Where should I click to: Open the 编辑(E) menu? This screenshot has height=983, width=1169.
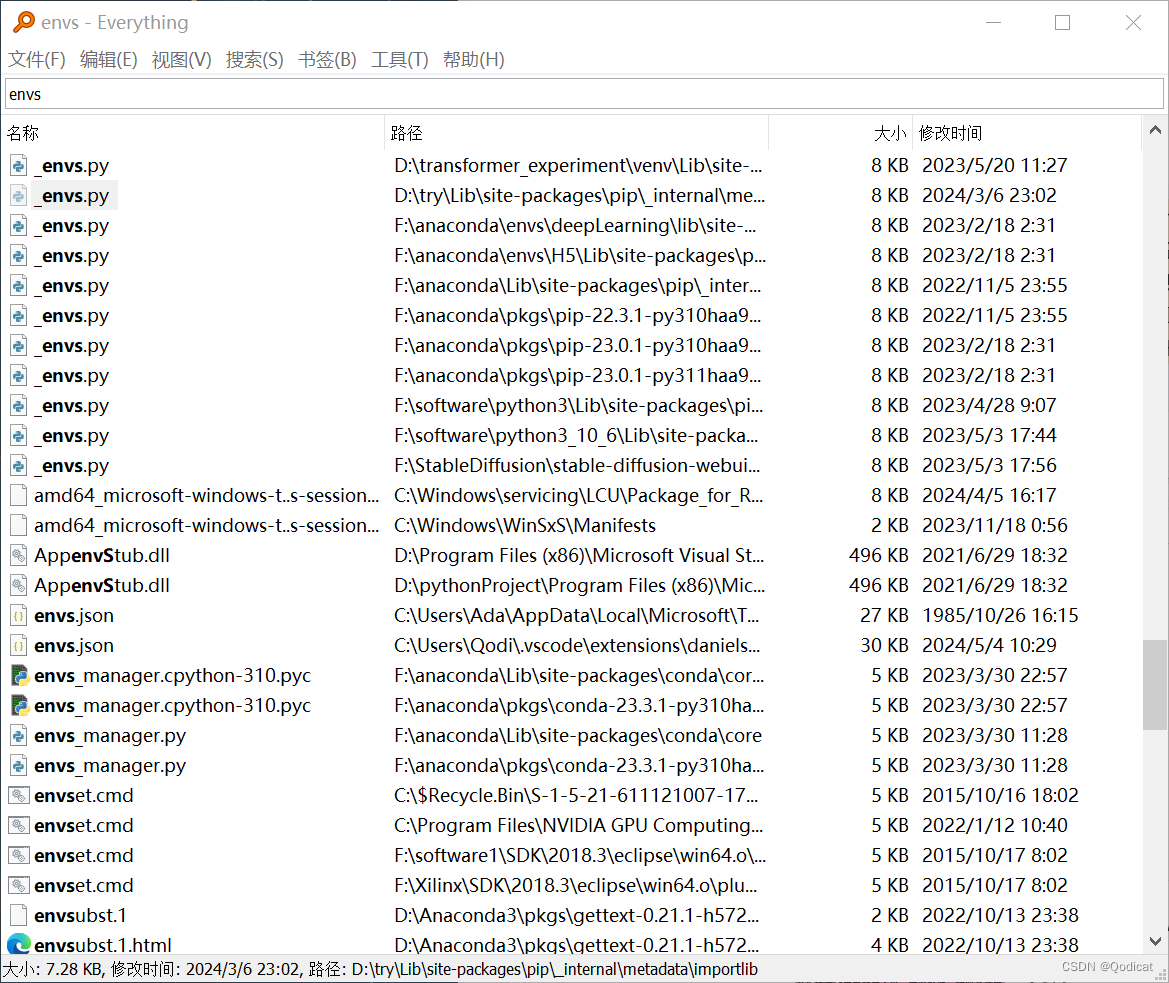click(108, 60)
